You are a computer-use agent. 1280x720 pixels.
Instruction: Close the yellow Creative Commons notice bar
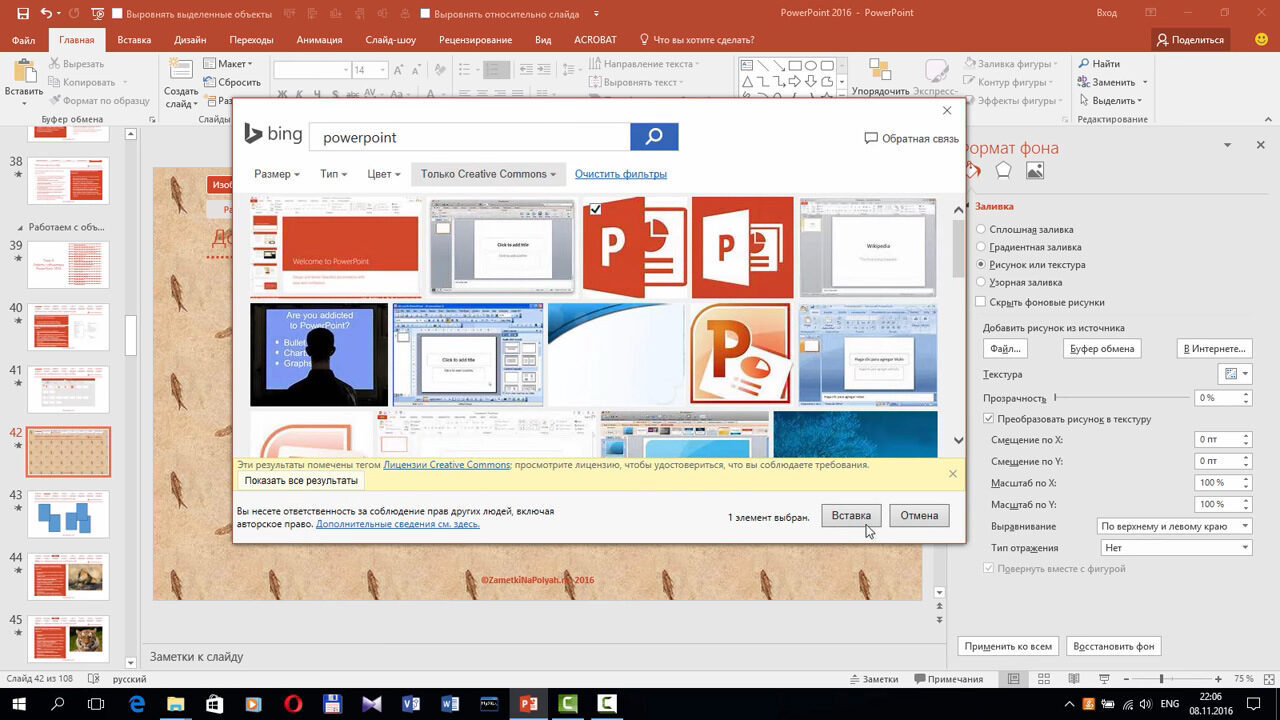coord(952,473)
